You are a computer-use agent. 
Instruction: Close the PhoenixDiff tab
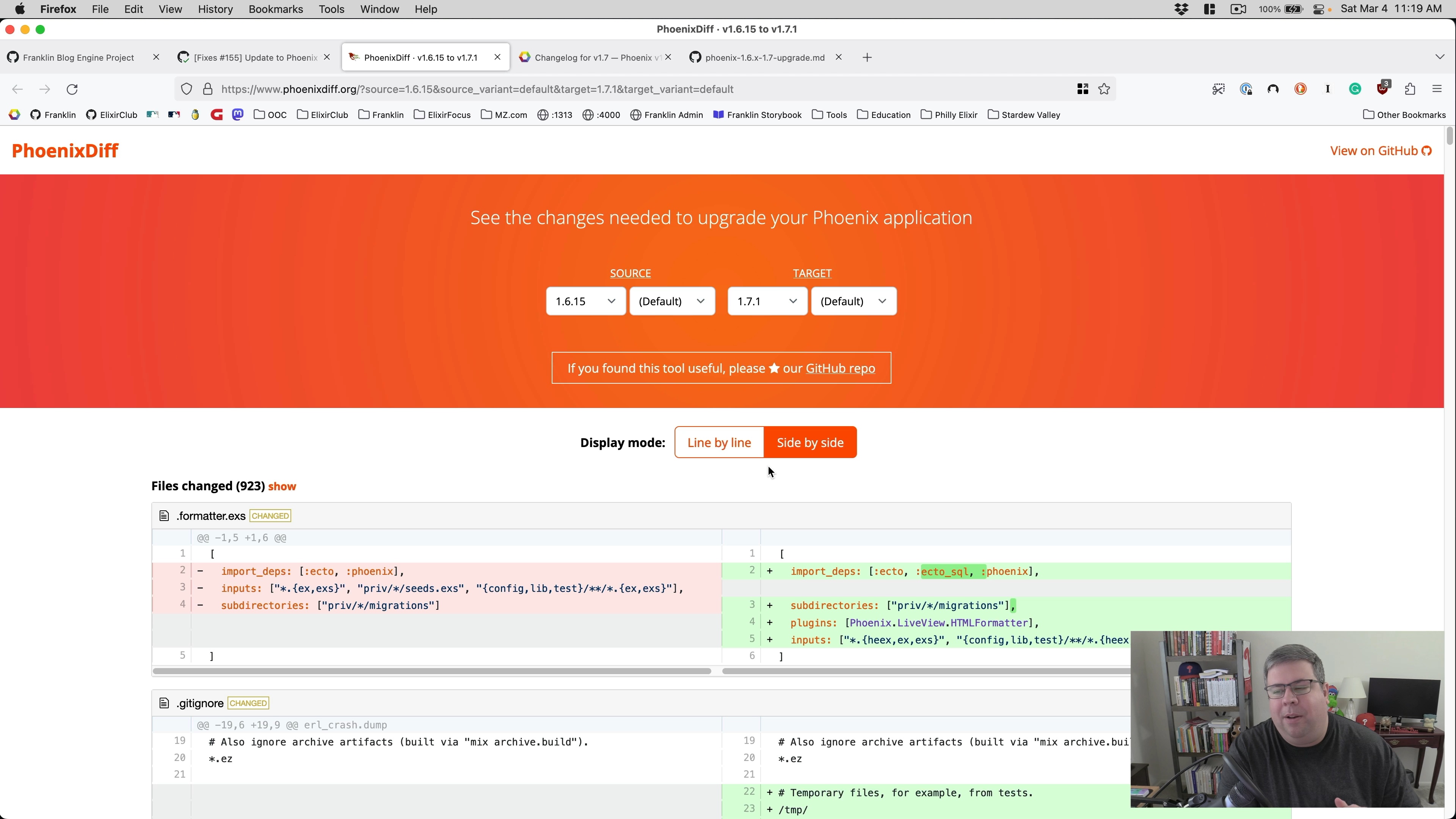click(497, 57)
